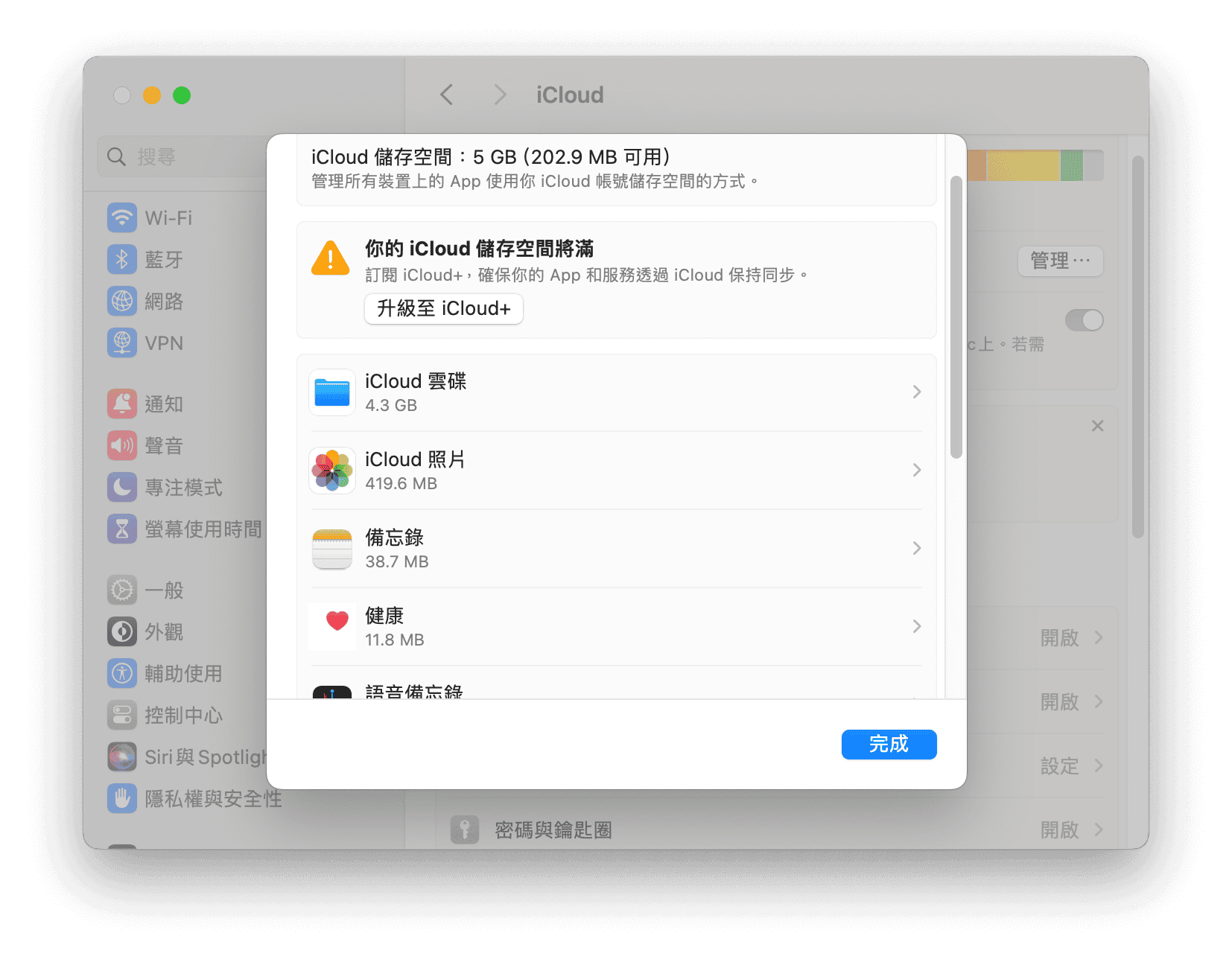Screen dimensions: 1232x959
Task: Select the 外觀 appearance icon
Action: point(122,631)
